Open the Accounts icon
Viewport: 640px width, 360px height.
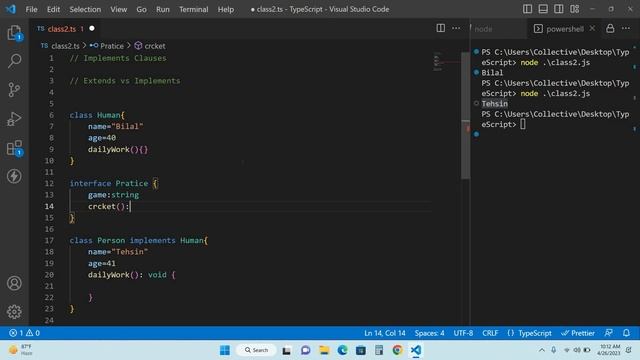[14, 283]
